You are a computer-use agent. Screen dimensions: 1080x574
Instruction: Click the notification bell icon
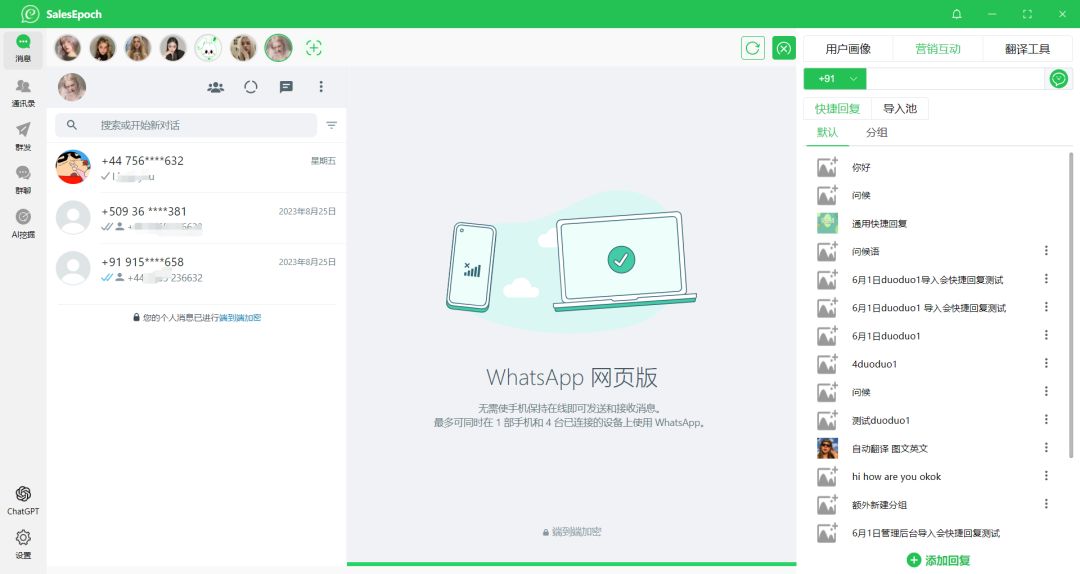pos(957,14)
